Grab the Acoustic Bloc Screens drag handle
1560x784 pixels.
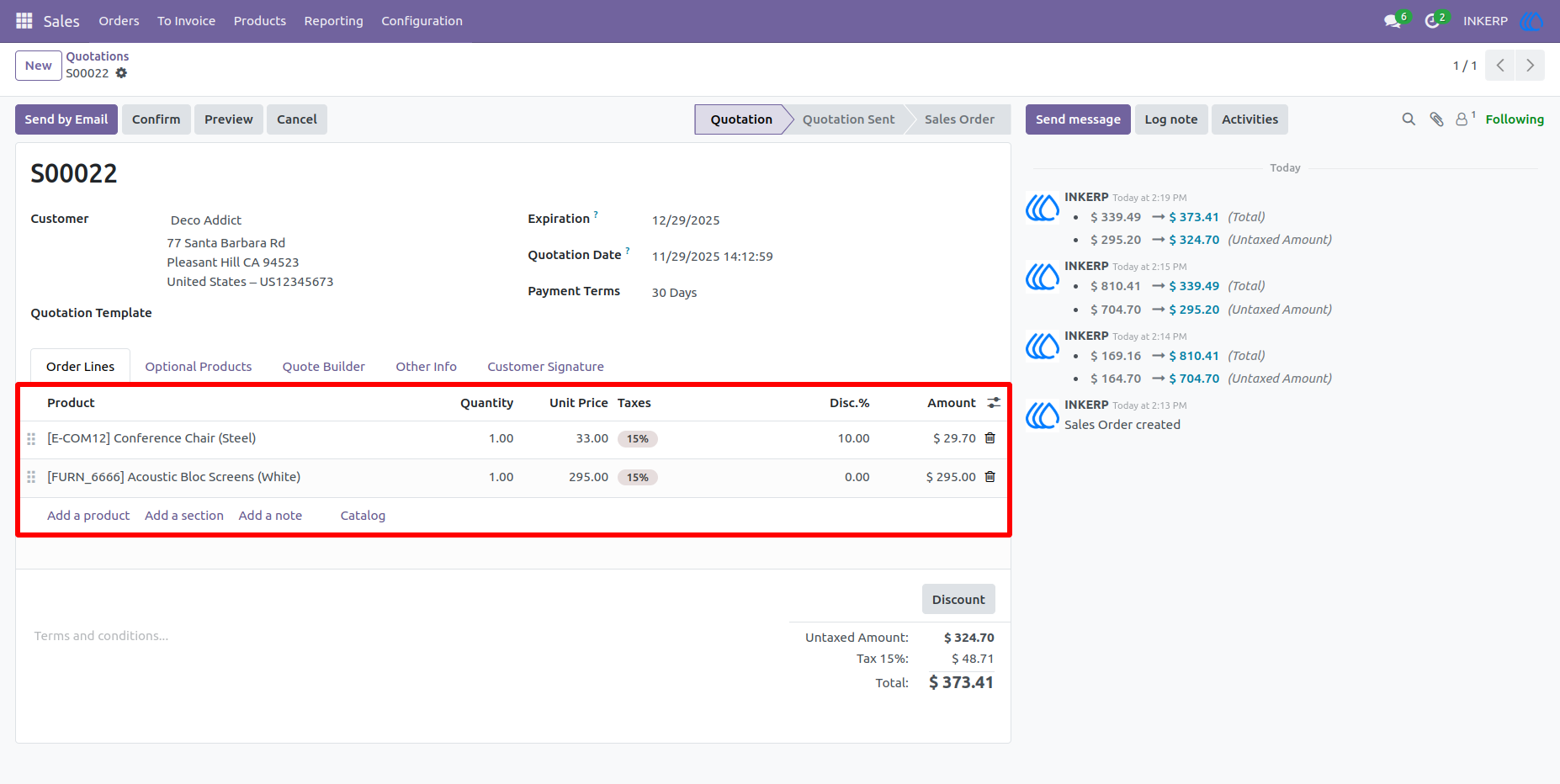coord(31,477)
